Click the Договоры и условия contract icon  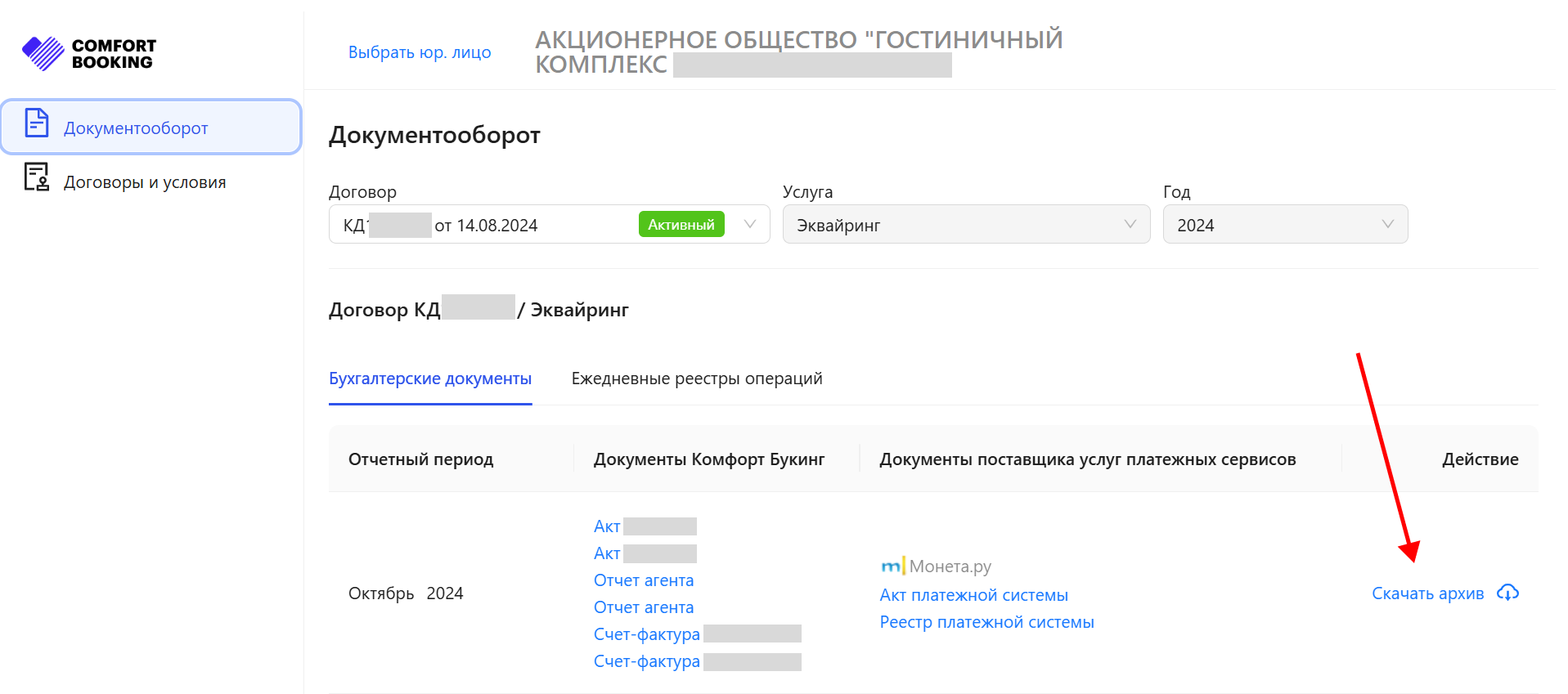(37, 177)
